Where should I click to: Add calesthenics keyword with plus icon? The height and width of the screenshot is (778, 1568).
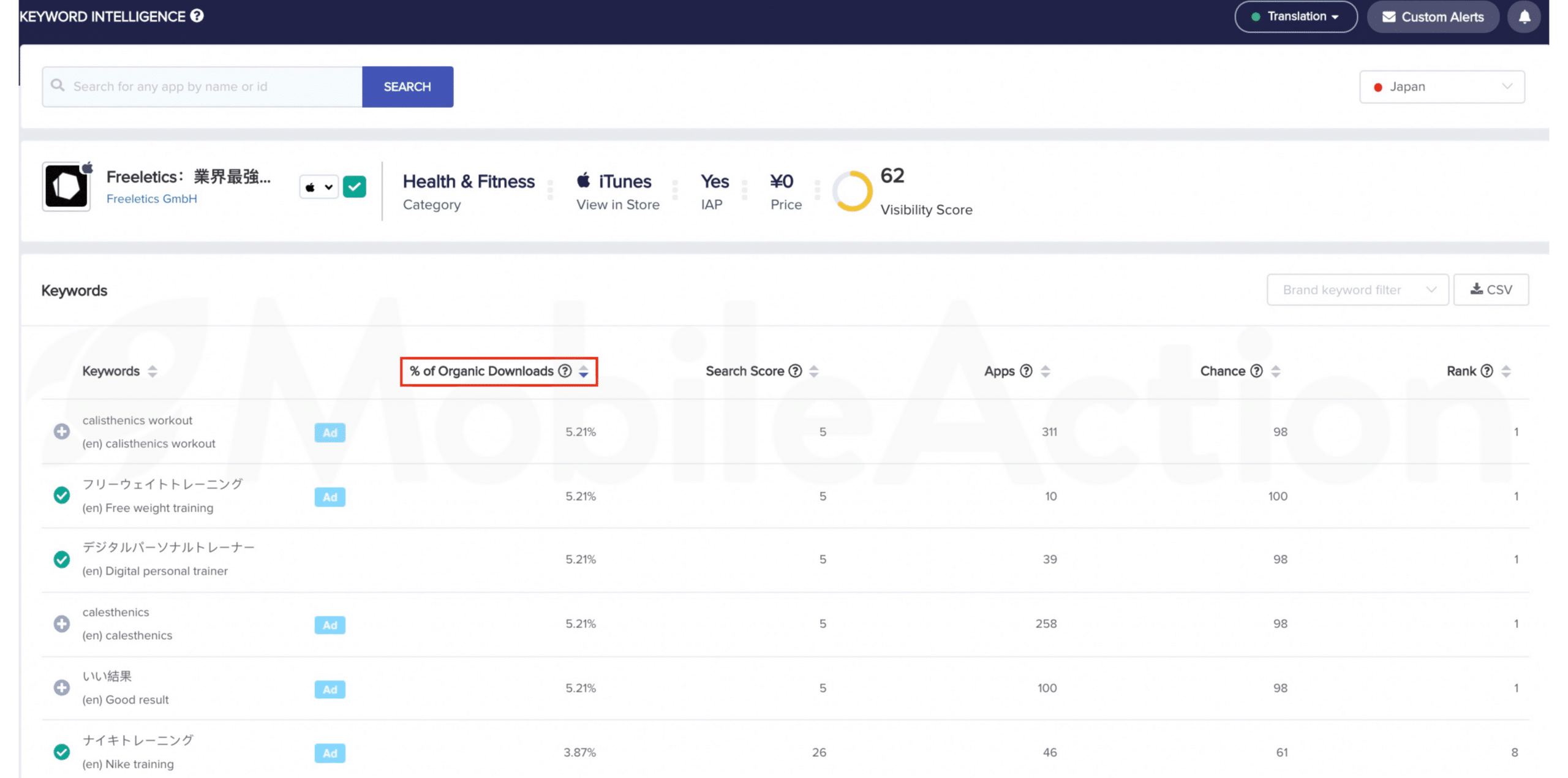click(61, 624)
